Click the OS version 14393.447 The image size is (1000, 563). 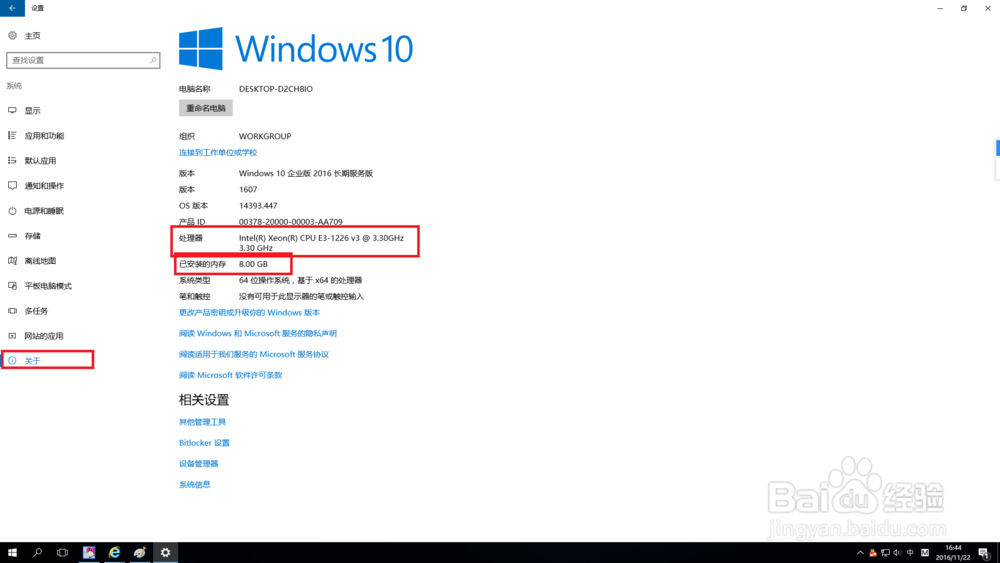(x=258, y=206)
